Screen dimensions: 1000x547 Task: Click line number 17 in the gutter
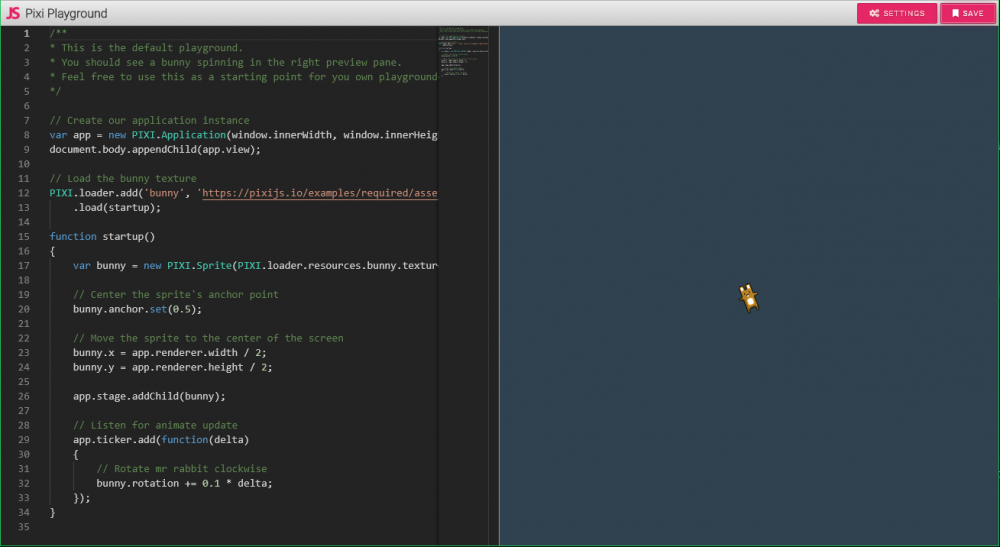coord(24,265)
